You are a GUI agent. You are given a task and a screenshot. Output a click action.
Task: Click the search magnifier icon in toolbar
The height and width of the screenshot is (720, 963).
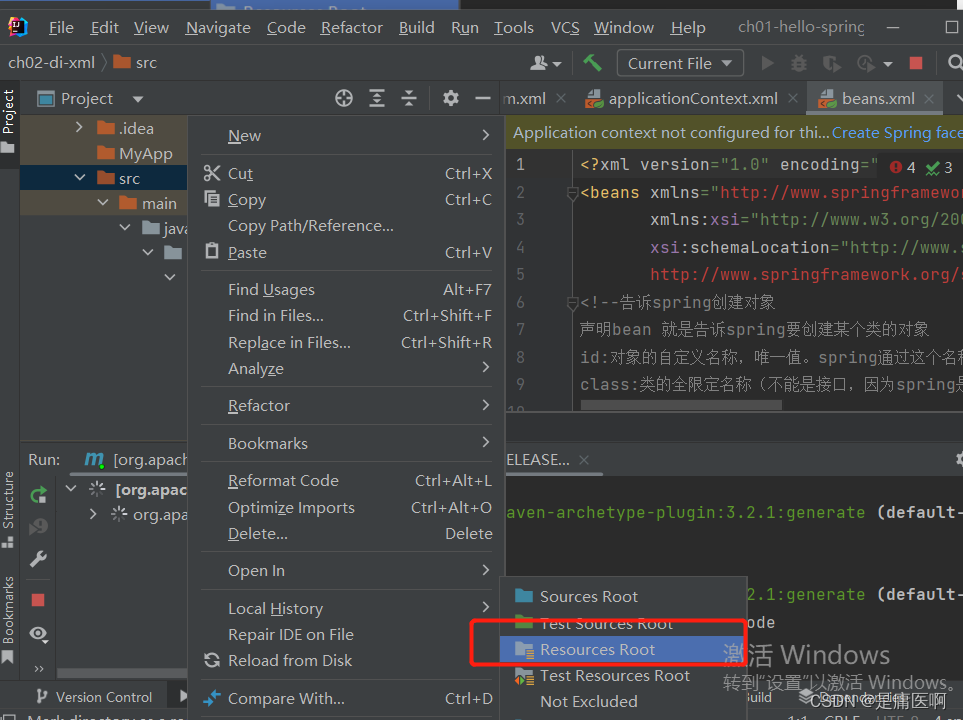pyautogui.click(x=954, y=63)
